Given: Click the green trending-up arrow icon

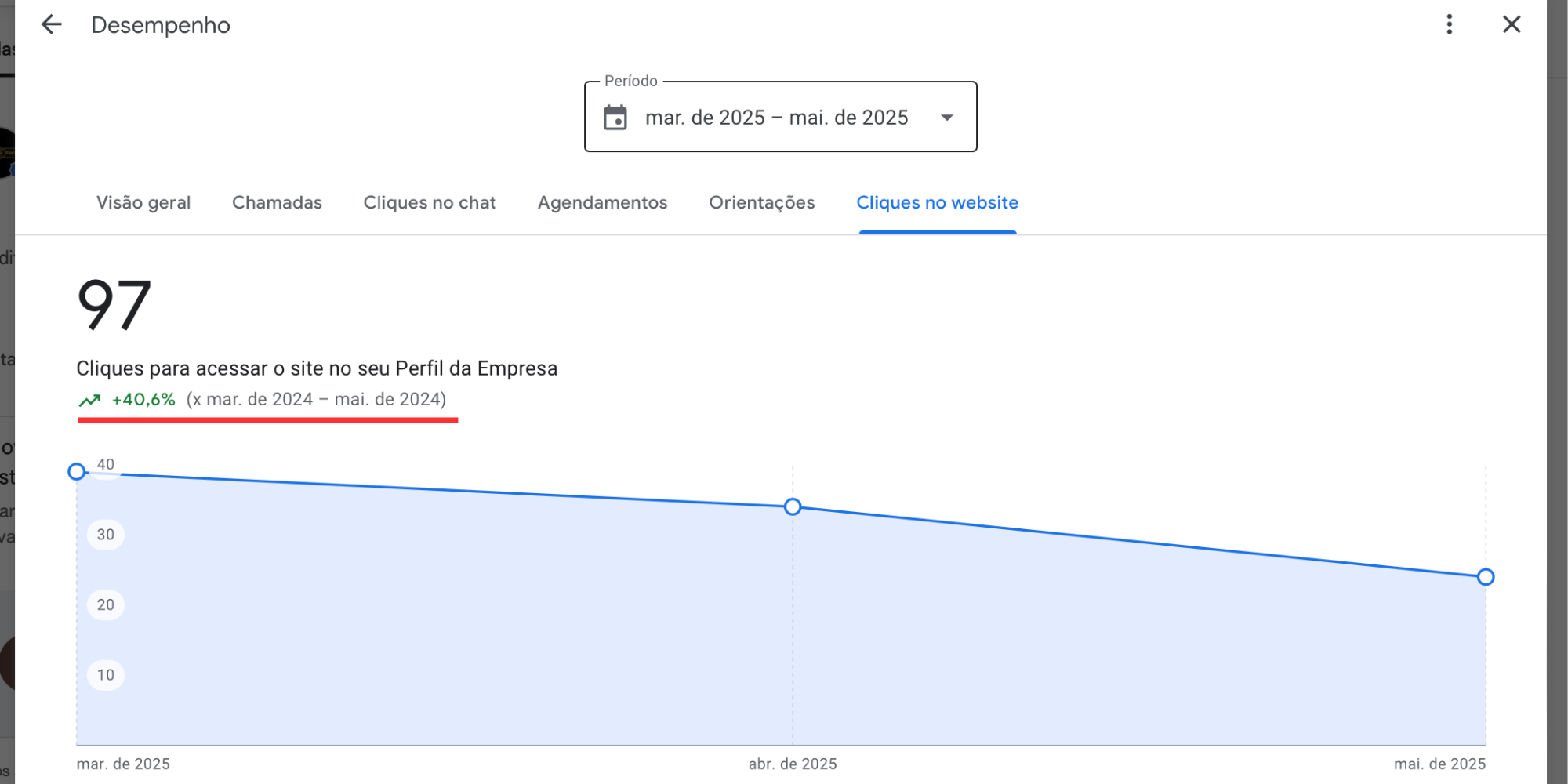Looking at the screenshot, I should pyautogui.click(x=89, y=400).
